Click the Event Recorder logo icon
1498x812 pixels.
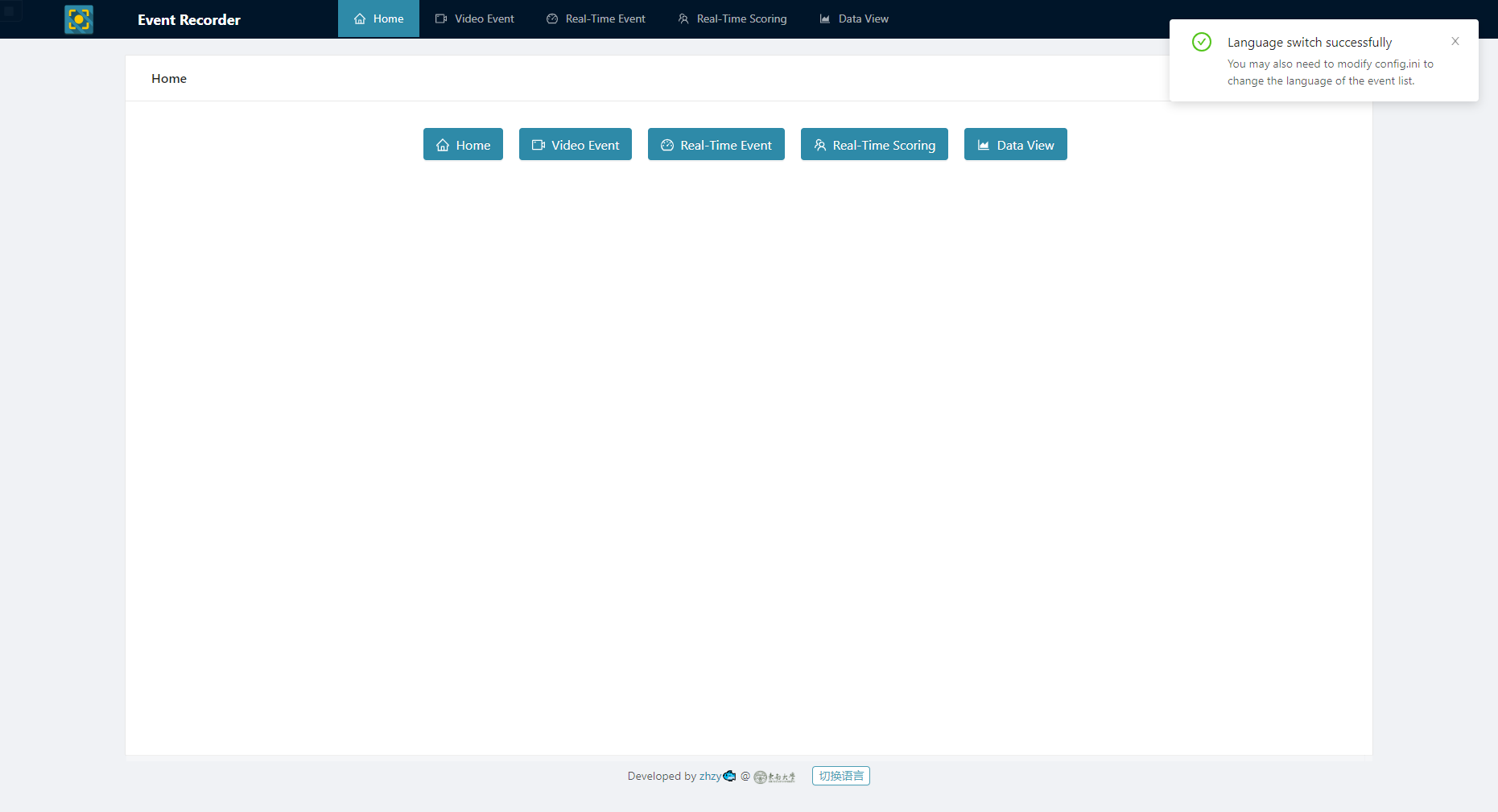tap(79, 19)
